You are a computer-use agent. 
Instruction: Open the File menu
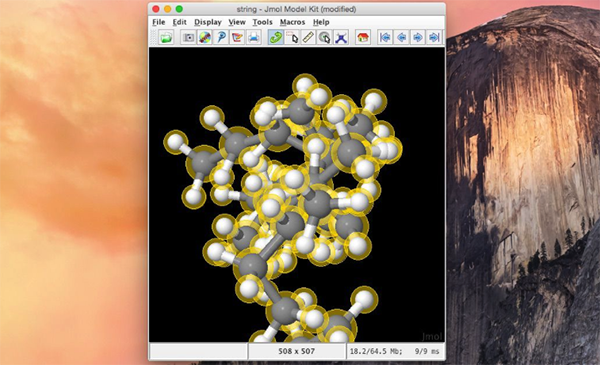(x=159, y=22)
